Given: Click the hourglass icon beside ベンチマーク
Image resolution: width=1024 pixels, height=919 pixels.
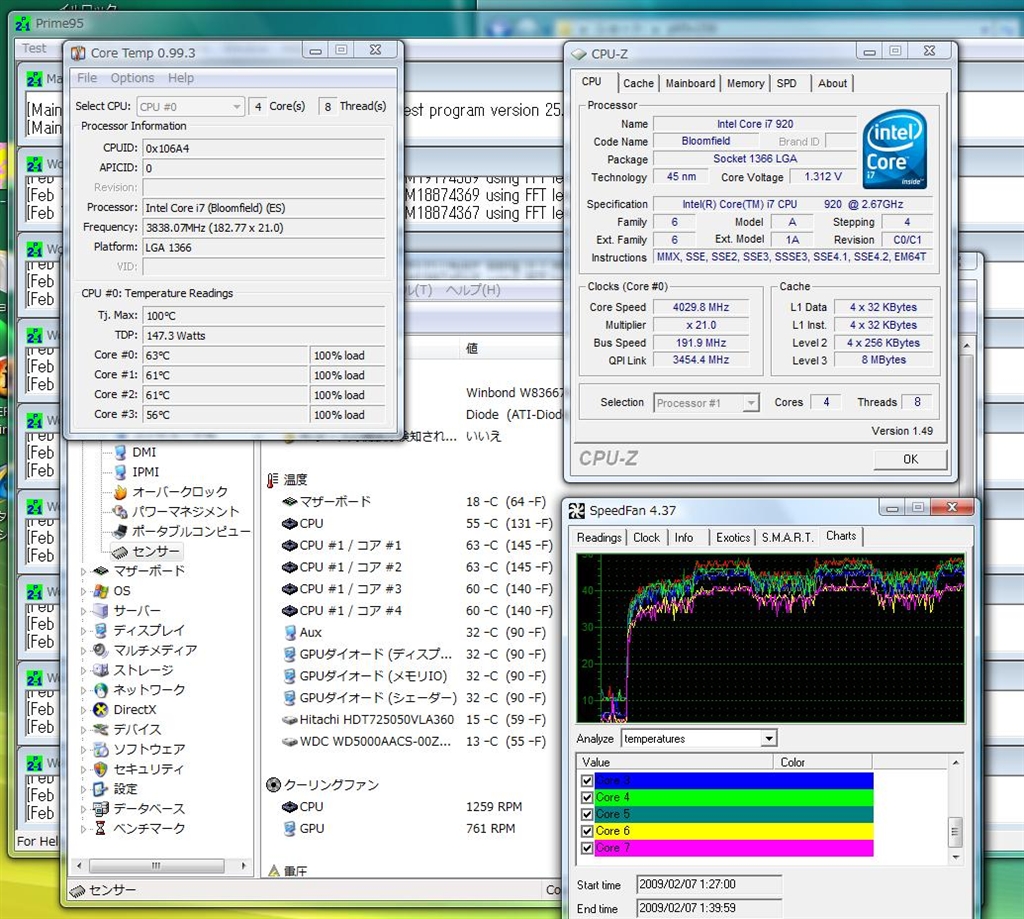Looking at the screenshot, I should coord(99,829).
